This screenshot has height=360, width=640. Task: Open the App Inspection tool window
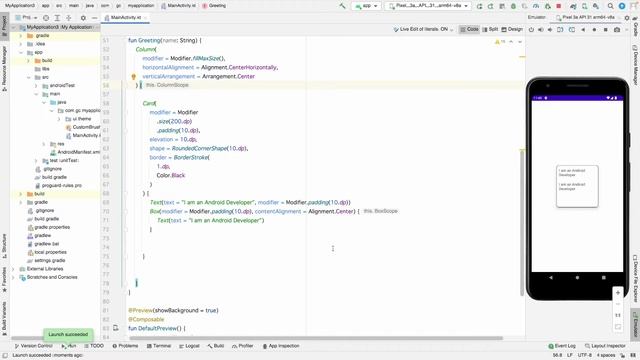click(x=281, y=346)
